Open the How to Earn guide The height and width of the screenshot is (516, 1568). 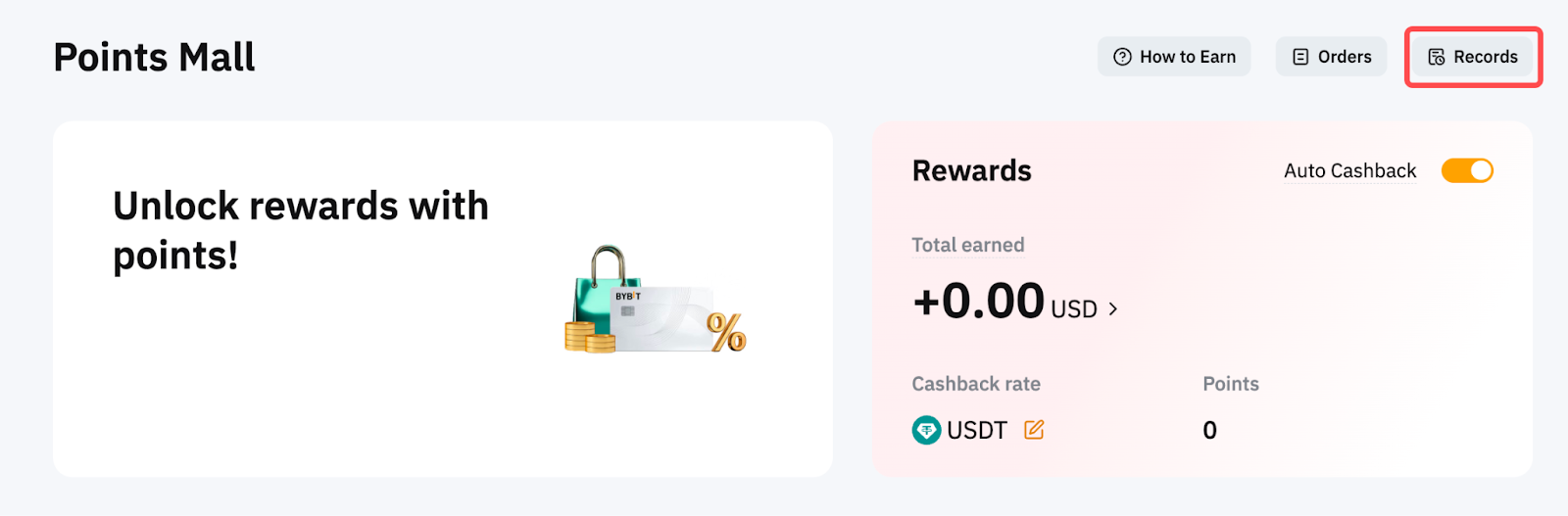tap(1187, 57)
